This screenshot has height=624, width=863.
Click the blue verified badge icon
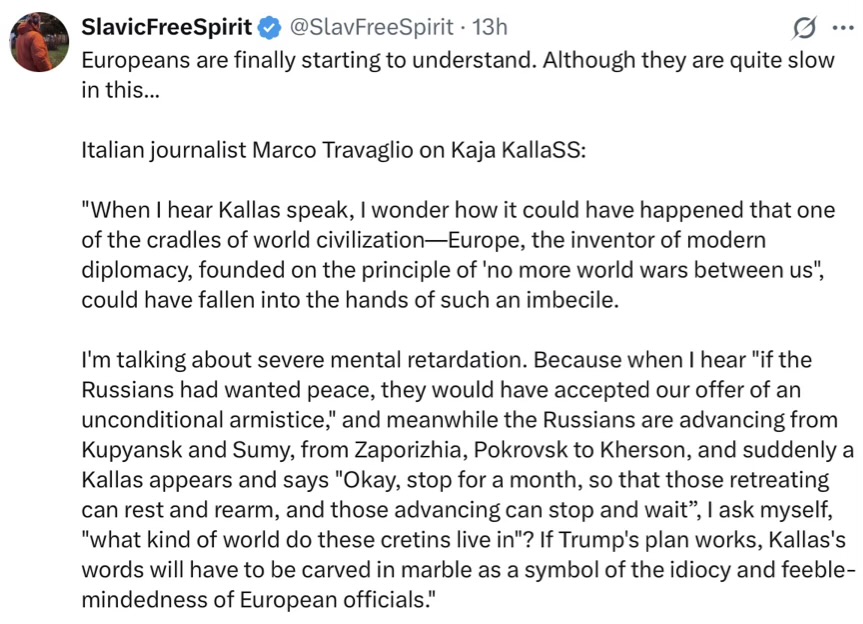click(270, 27)
